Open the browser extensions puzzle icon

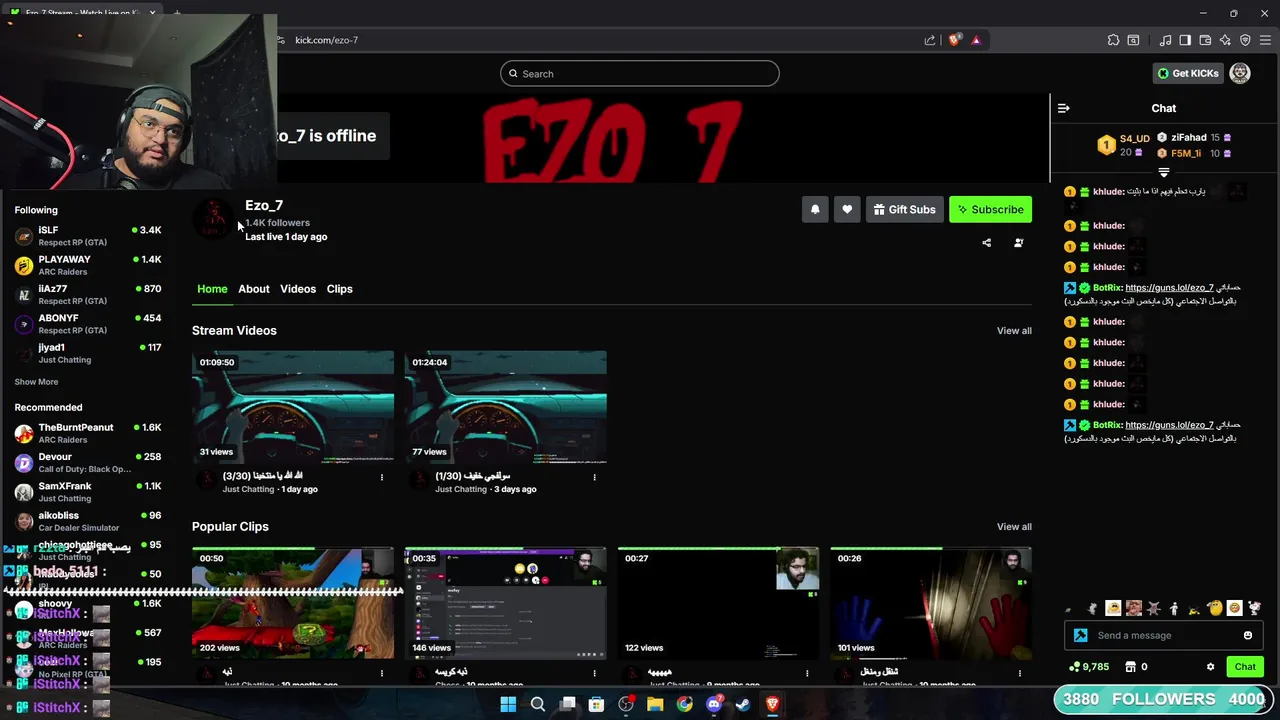pyautogui.click(x=1113, y=40)
